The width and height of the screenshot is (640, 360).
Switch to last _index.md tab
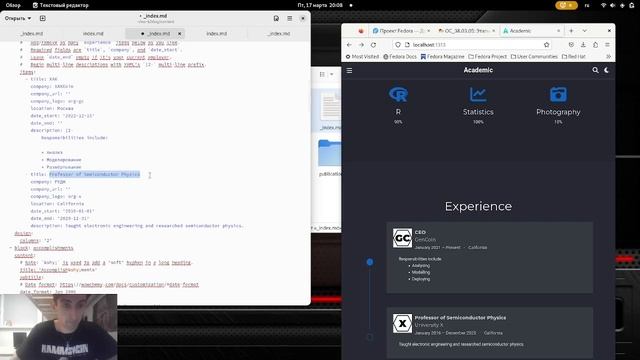pos(279,33)
